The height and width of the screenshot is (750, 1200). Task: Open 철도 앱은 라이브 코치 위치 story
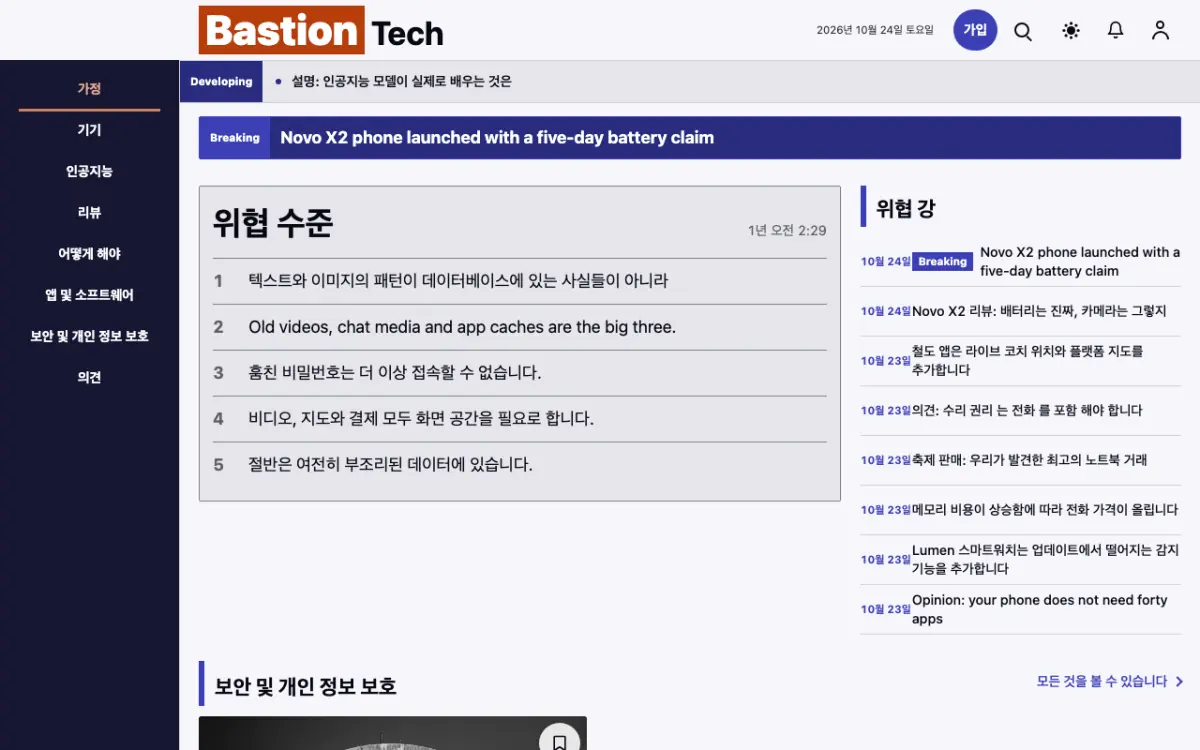pyautogui.click(x=1028, y=361)
